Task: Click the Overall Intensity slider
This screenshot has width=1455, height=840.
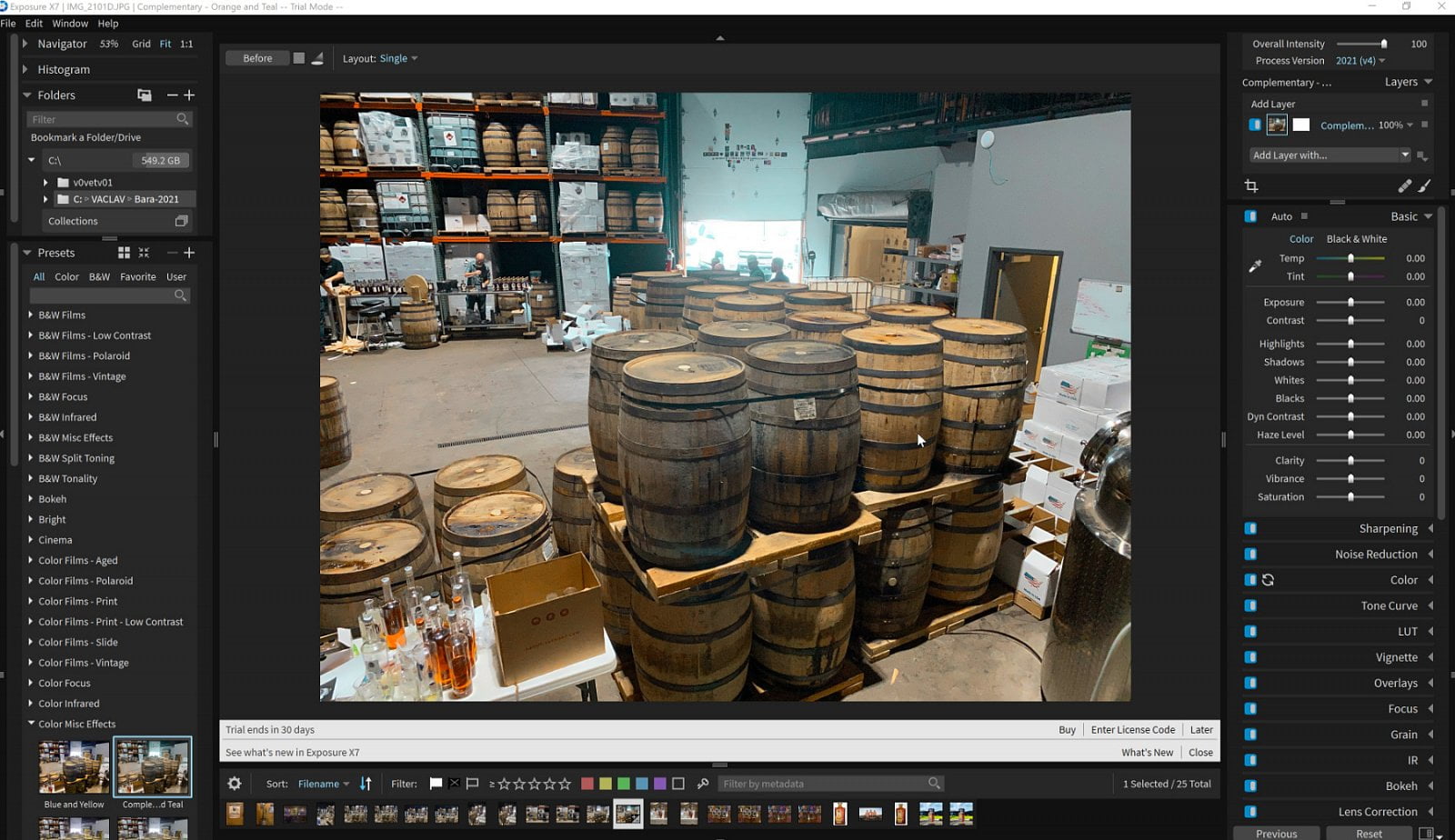Action: [x=1361, y=44]
